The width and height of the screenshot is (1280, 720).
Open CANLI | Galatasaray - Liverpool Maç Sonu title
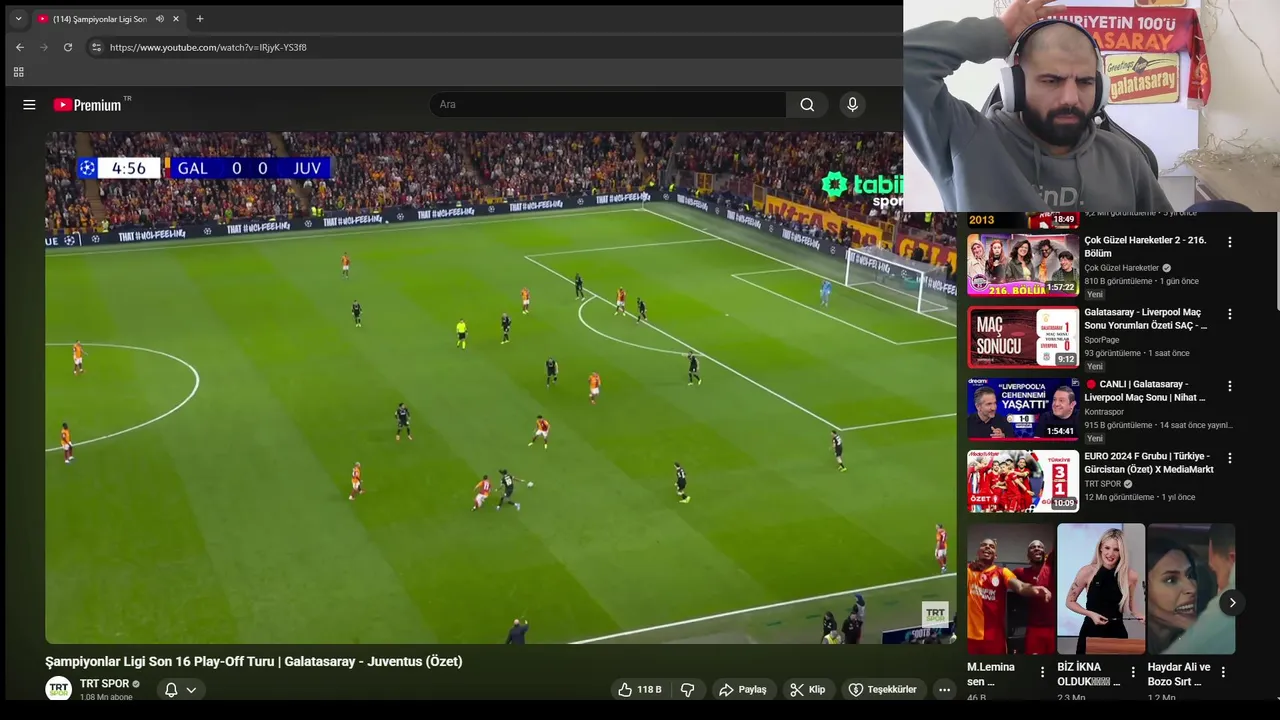pos(1145,391)
